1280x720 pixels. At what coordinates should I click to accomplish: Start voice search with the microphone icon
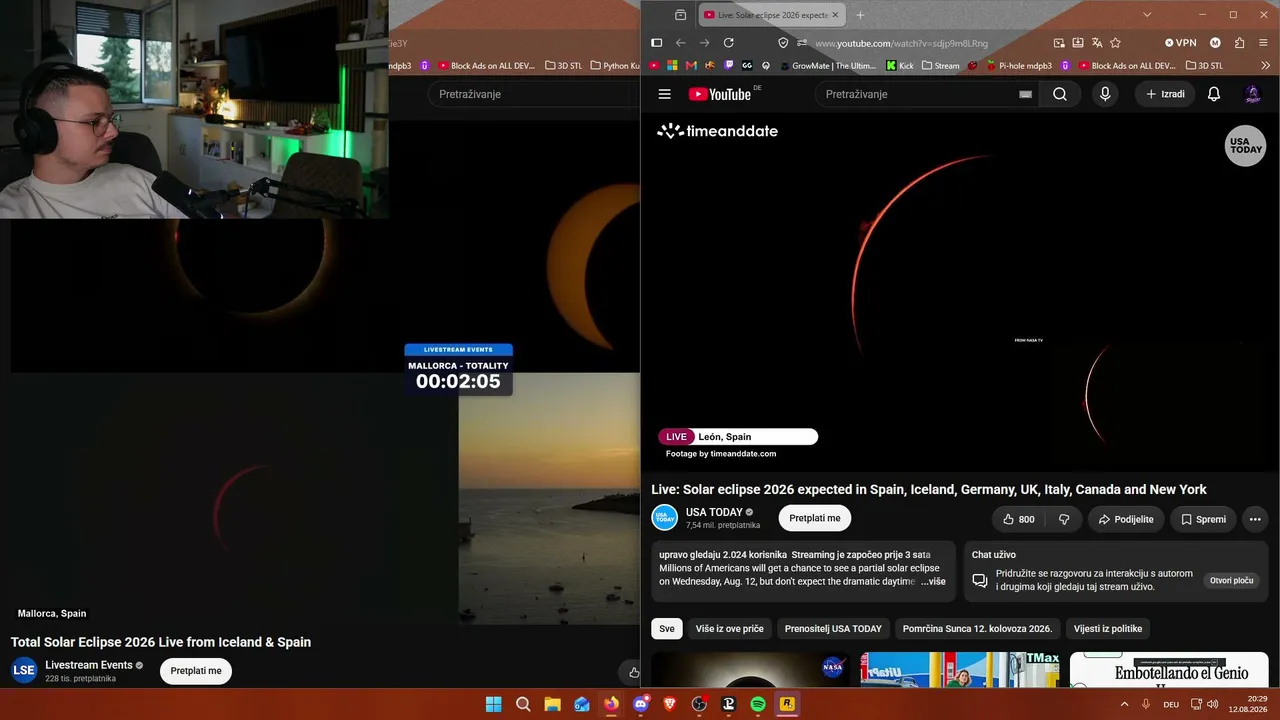pyautogui.click(x=1105, y=94)
